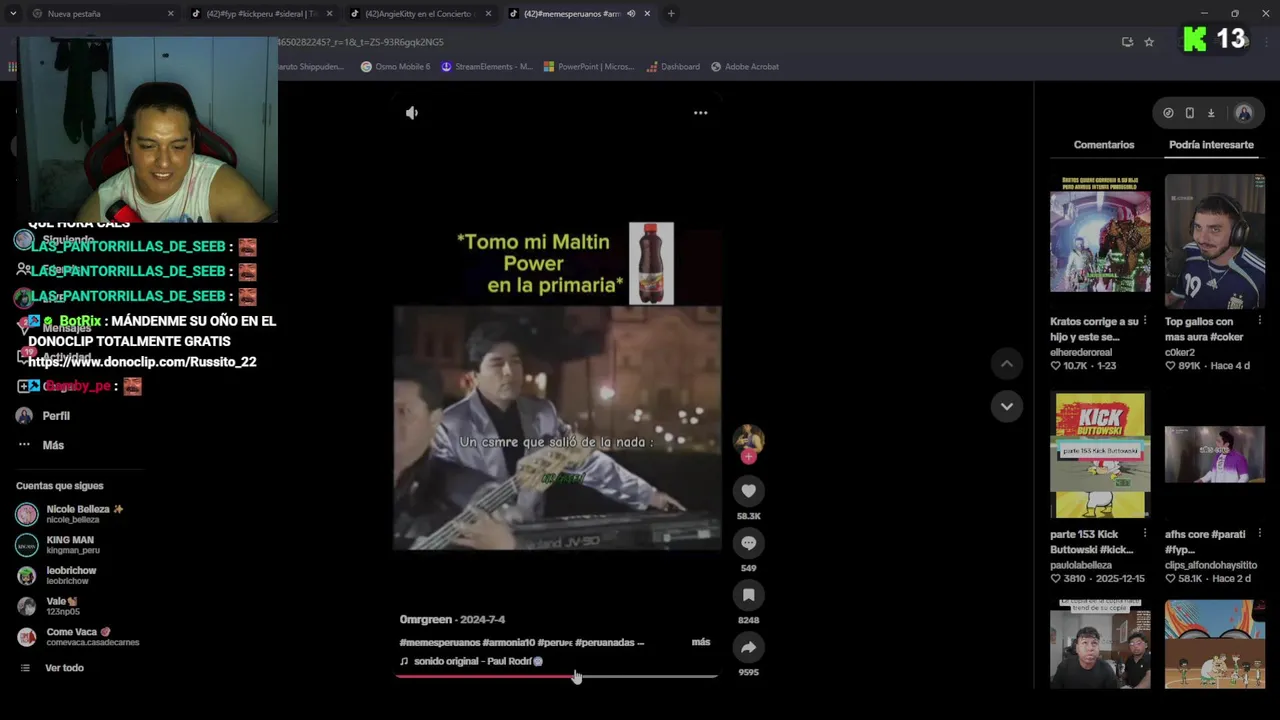Click the install/cast icon in address bar
The width and height of the screenshot is (1280, 720).
click(1127, 42)
